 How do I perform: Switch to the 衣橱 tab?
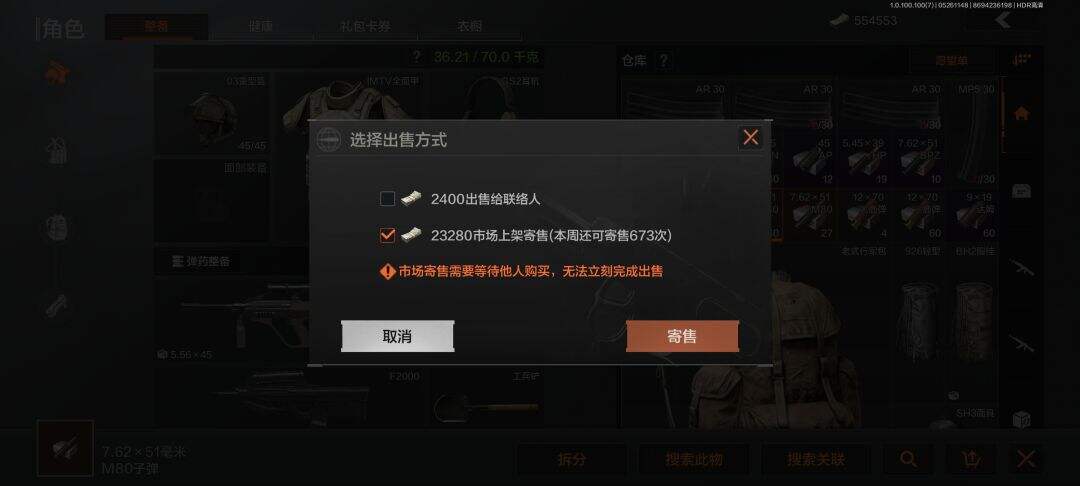[470, 27]
